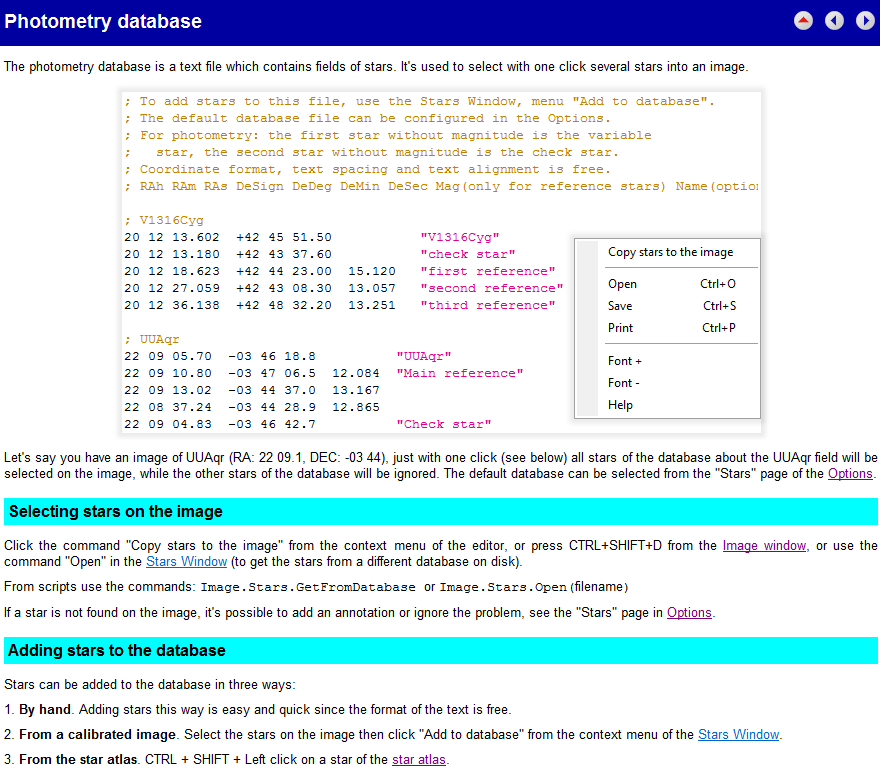Image resolution: width=880 pixels, height=770 pixels.
Task: Click the magnitude value 12.084
Action: tap(356, 373)
